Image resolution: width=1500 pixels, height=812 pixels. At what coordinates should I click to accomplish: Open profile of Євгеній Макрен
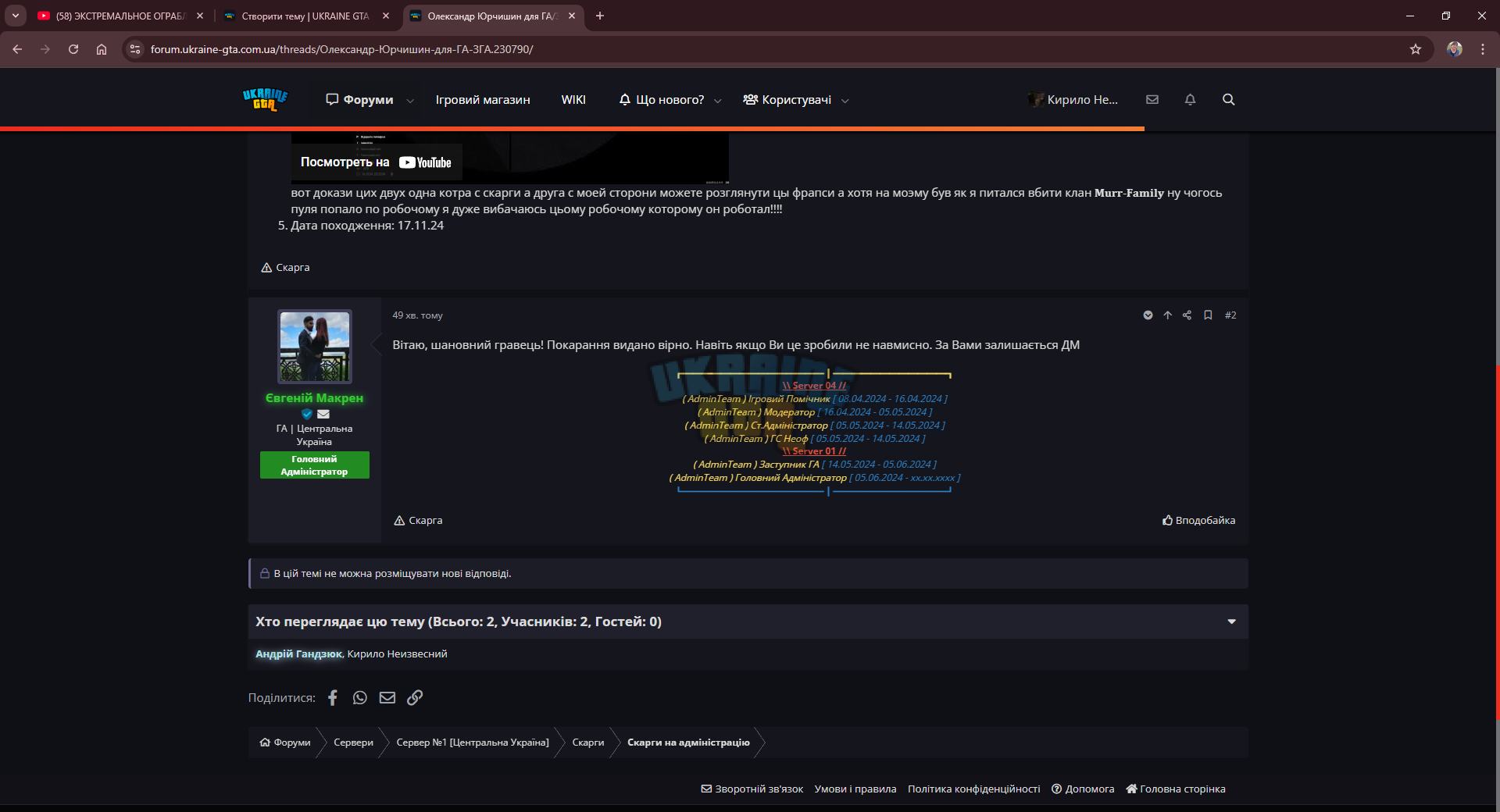(x=314, y=398)
